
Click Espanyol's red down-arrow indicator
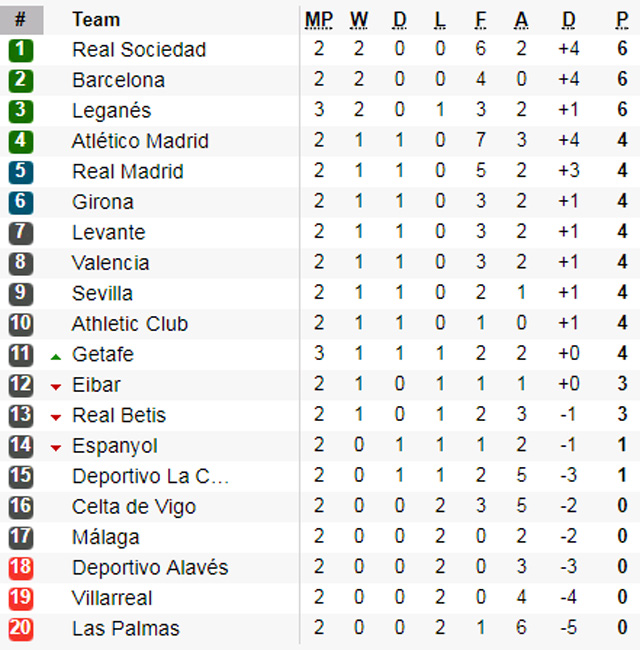point(56,448)
